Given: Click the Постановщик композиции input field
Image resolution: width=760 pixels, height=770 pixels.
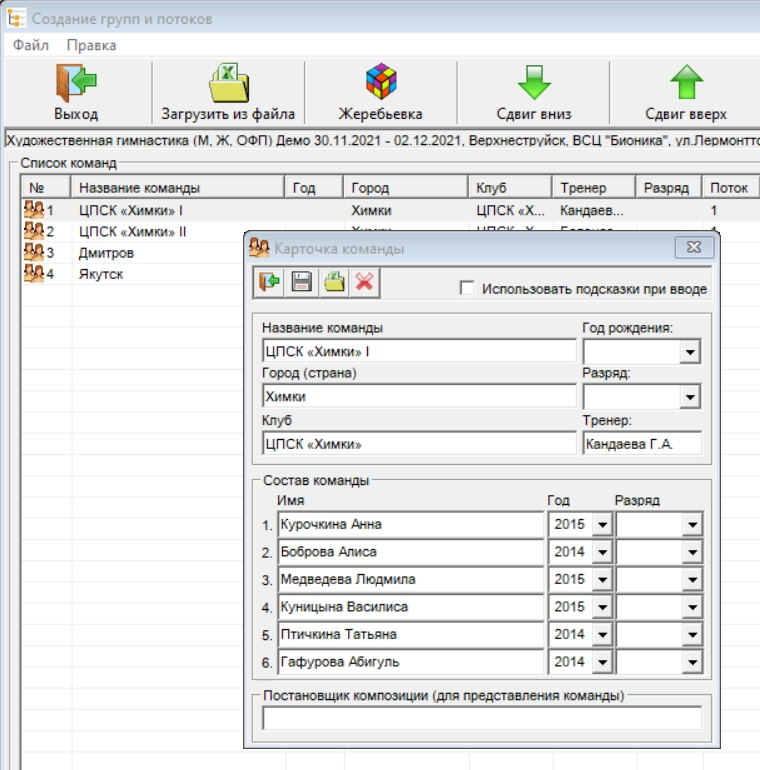Looking at the screenshot, I should pyautogui.click(x=481, y=718).
